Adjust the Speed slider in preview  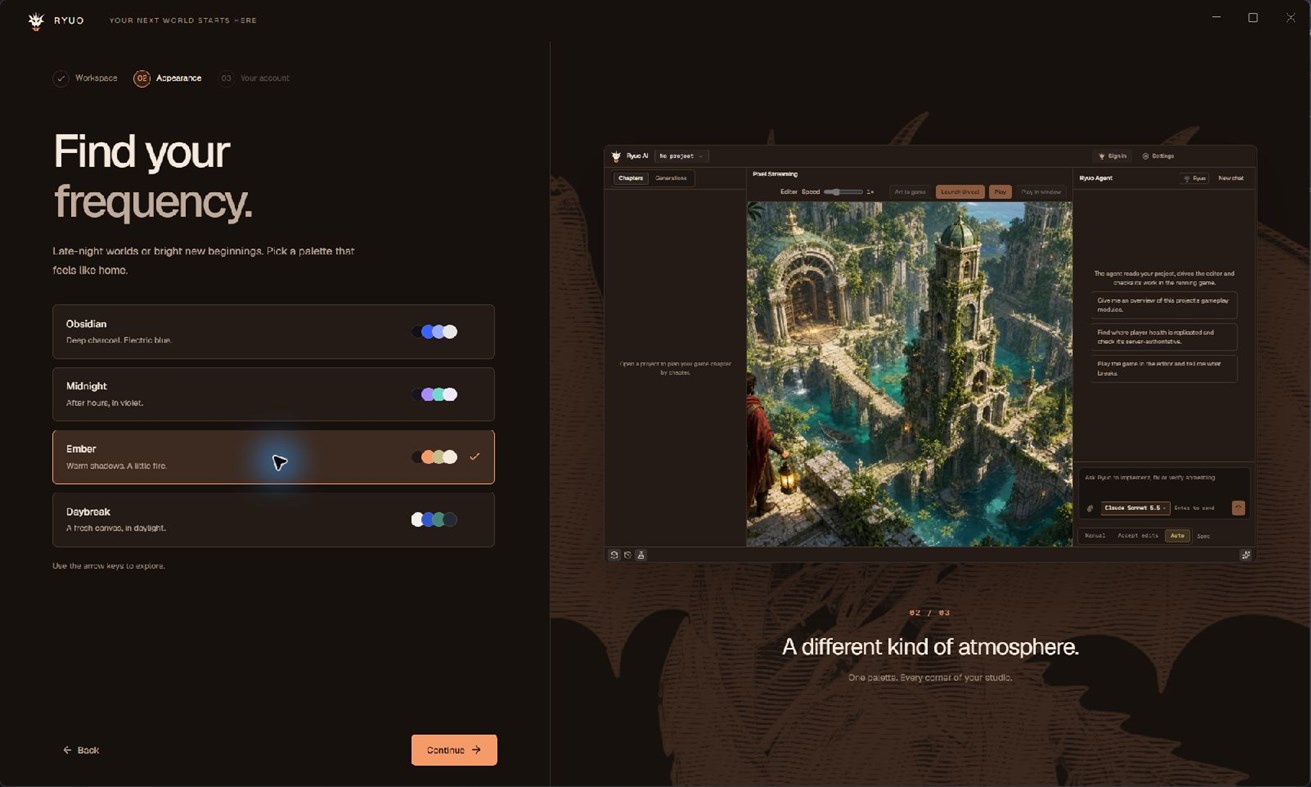click(843, 191)
